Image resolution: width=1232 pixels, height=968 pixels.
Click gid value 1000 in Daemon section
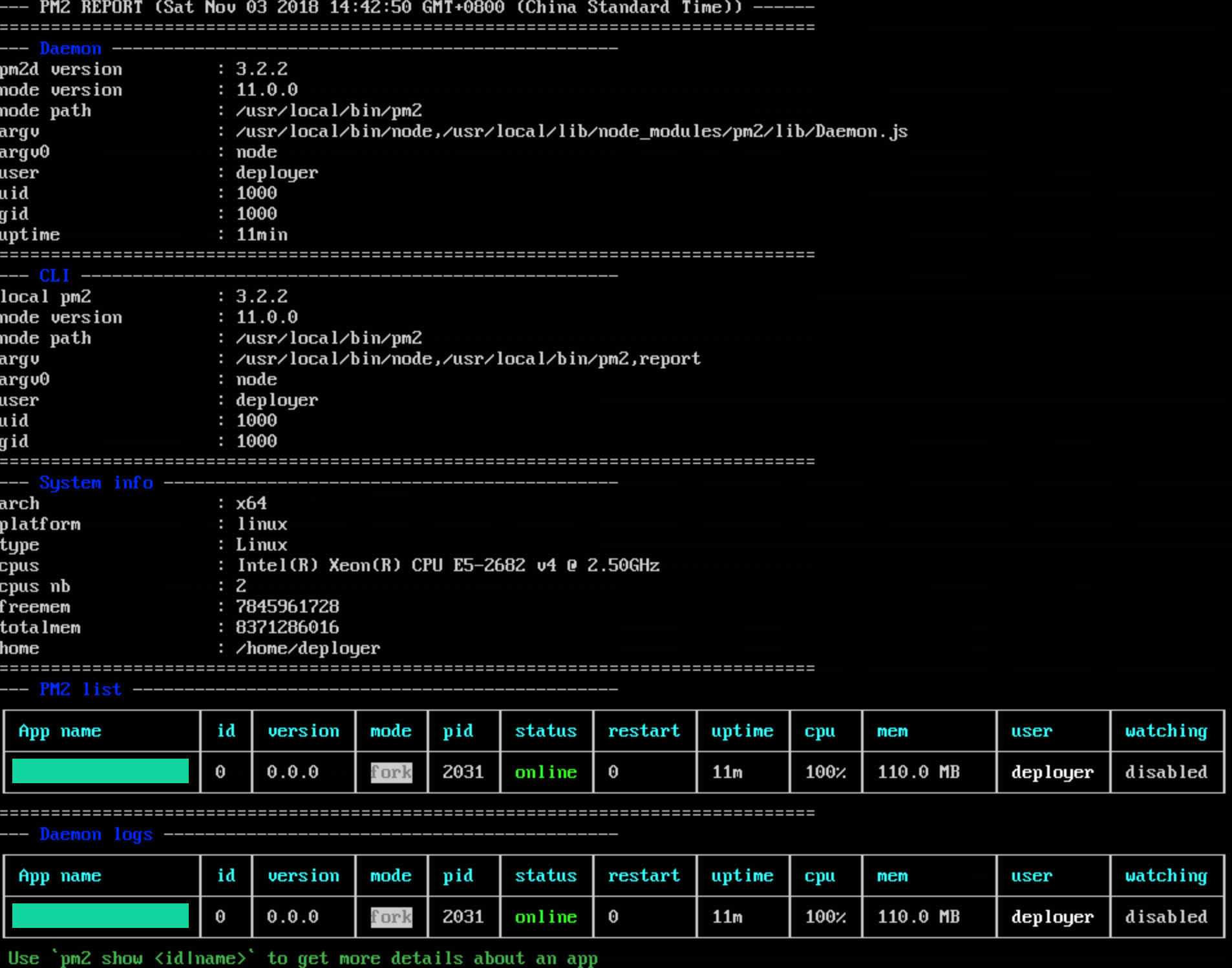256,214
